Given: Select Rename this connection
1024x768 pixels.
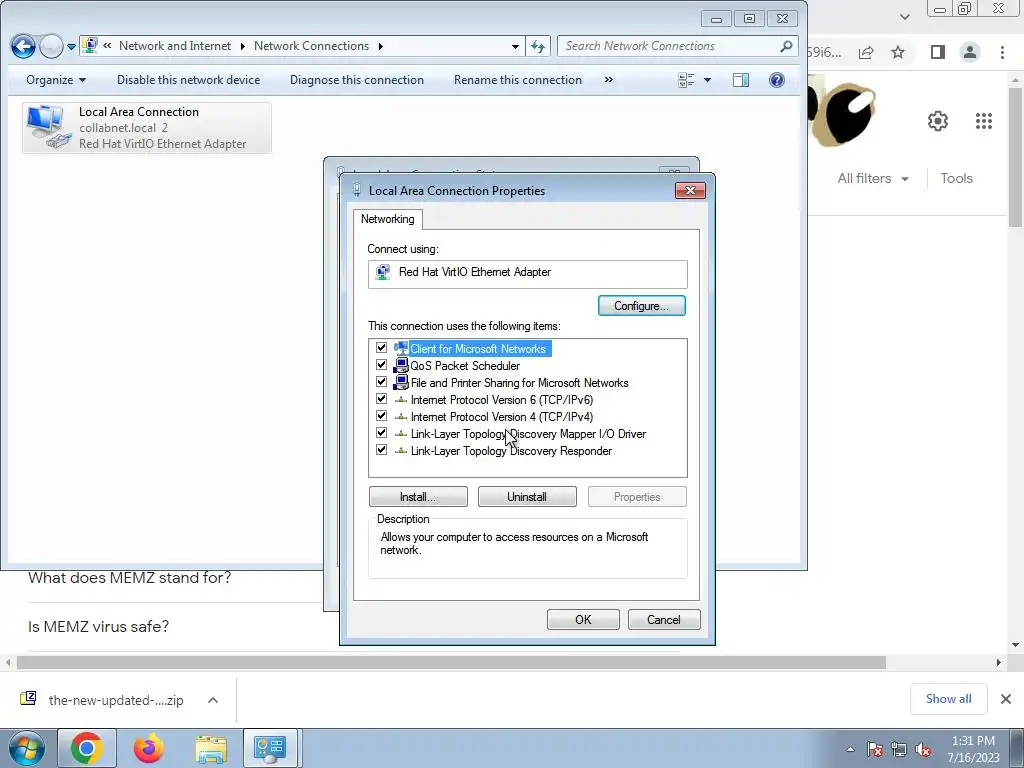Looking at the screenshot, I should tap(518, 80).
